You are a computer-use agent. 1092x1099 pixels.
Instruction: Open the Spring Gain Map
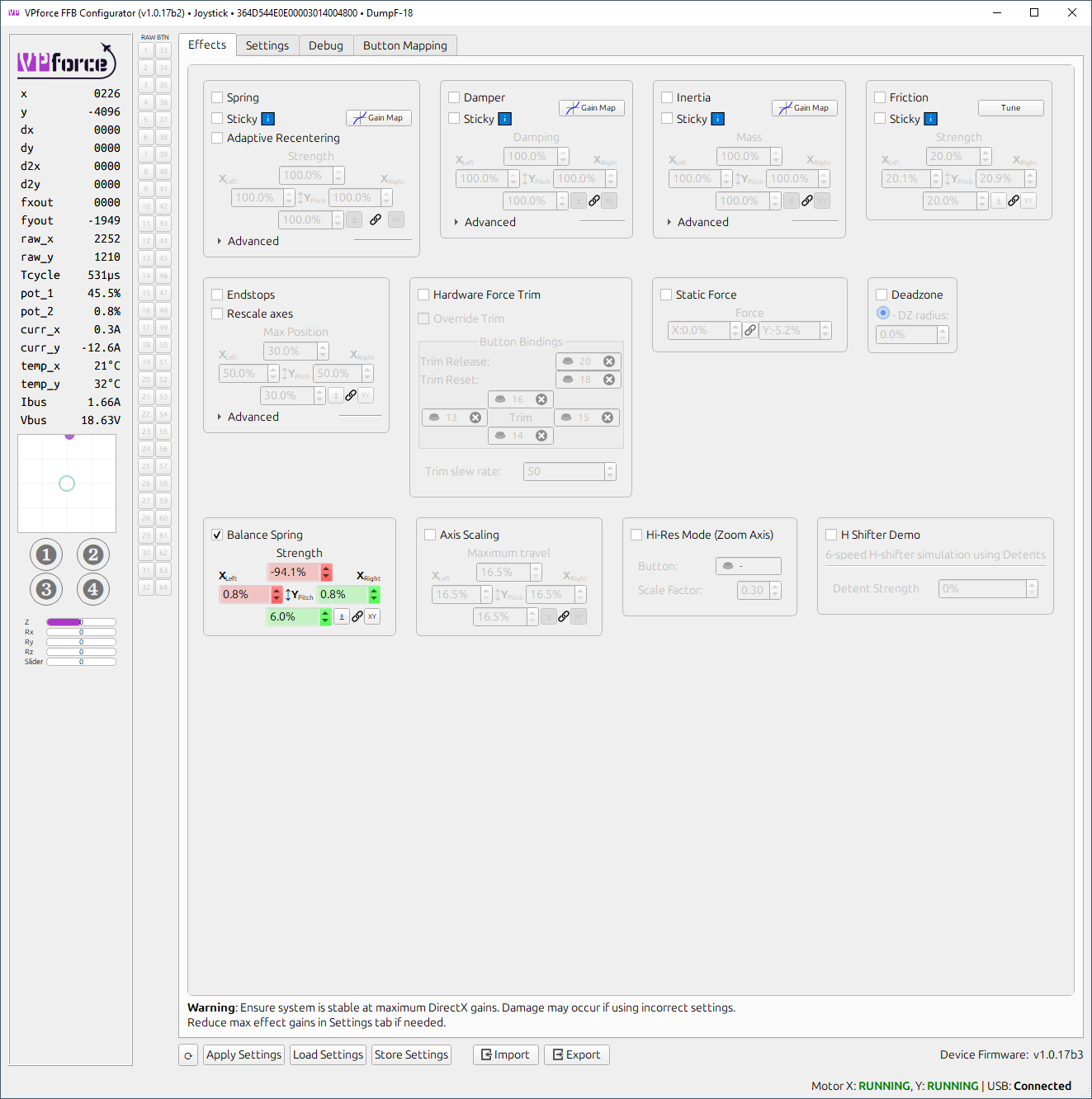click(x=379, y=118)
